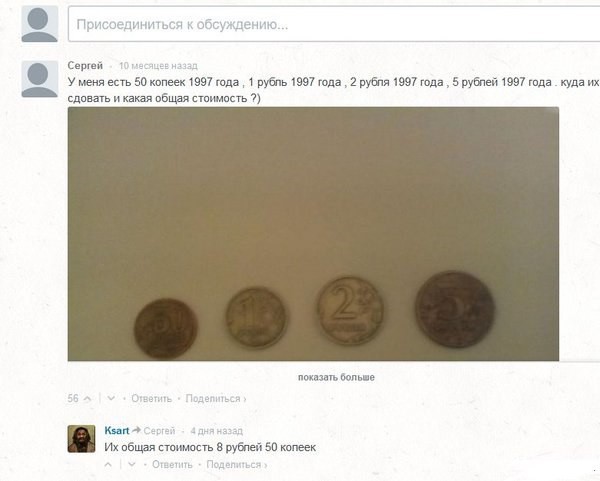Screen dimensions: 600x481
Task: Open Сергей's default avatar icon
Action: click(39, 79)
